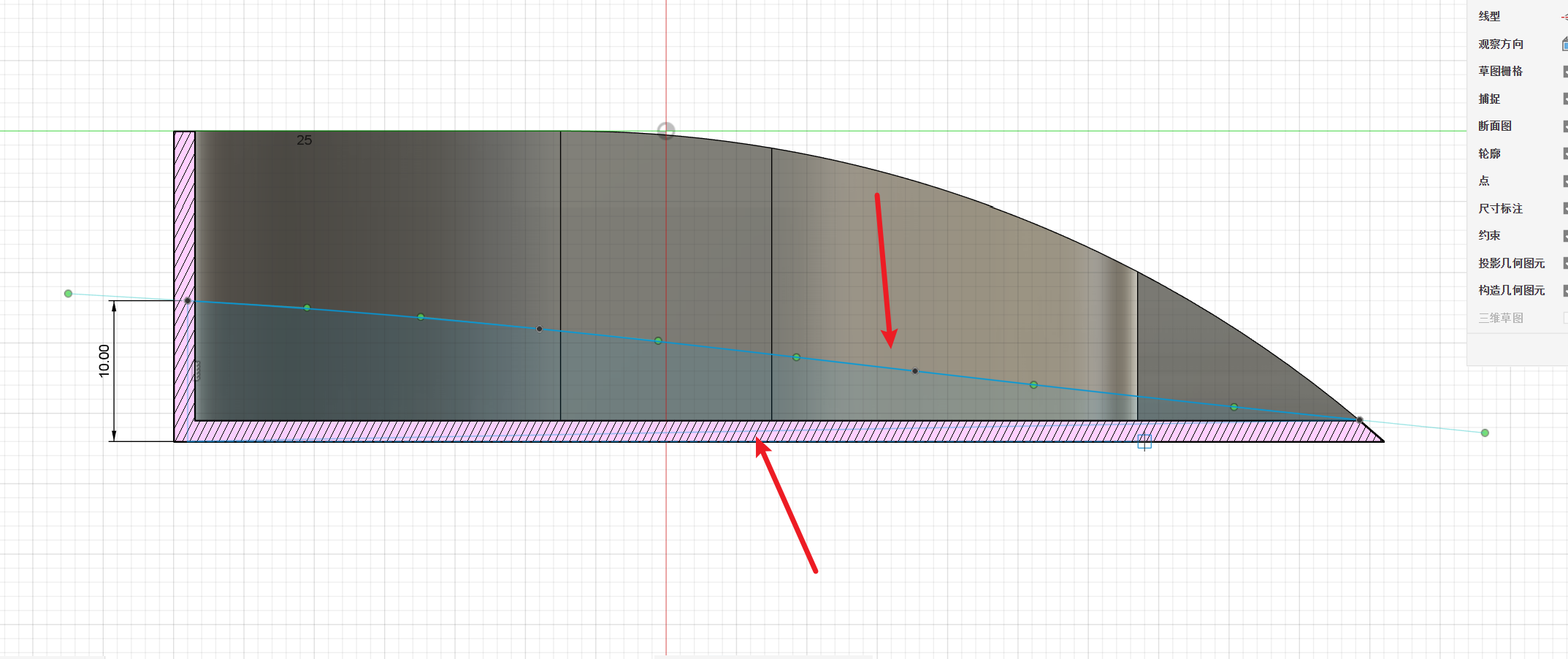This screenshot has height=659, width=1568.
Task: Pick the green tangent handle left of the model
Action: click(68, 294)
